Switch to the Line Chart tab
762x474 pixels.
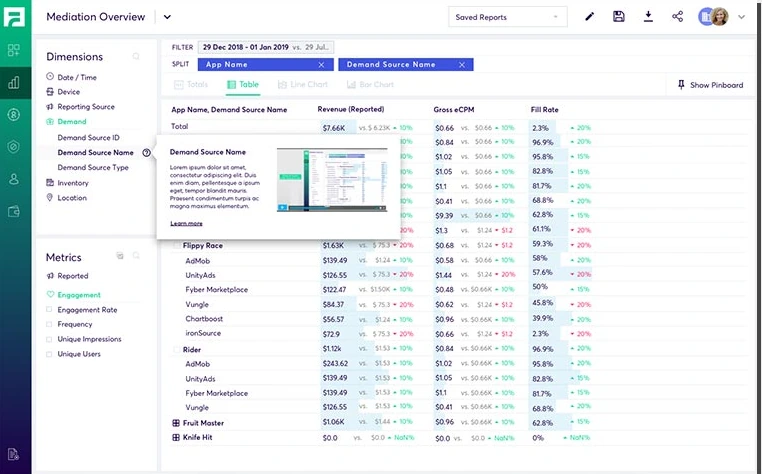(x=302, y=85)
